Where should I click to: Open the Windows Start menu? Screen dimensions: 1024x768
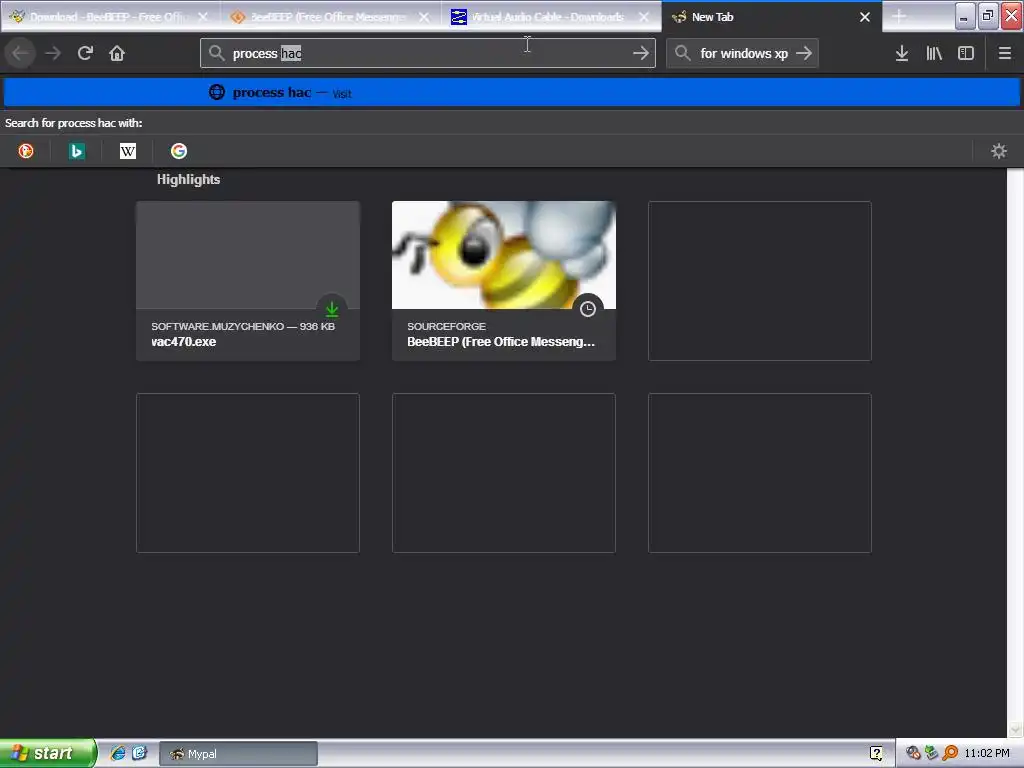47,753
